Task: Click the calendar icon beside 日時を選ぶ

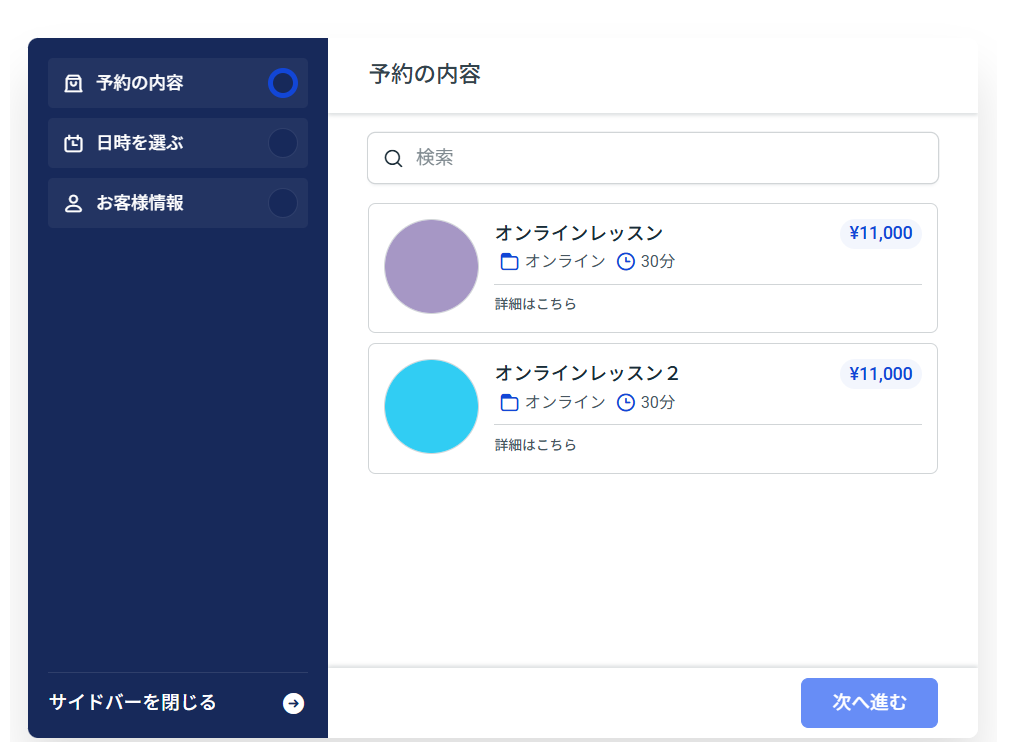Action: click(x=73, y=143)
